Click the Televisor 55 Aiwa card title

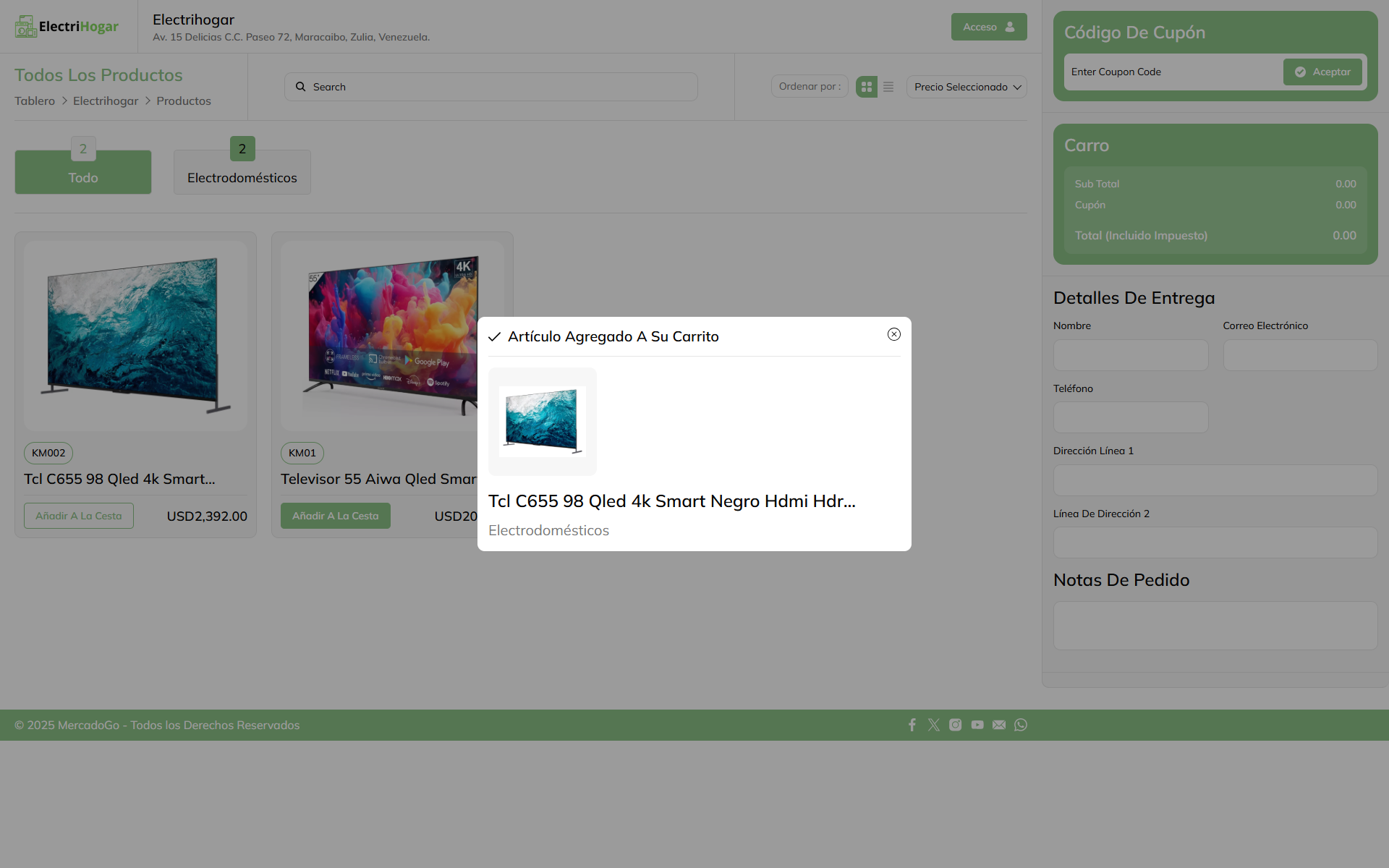click(379, 479)
